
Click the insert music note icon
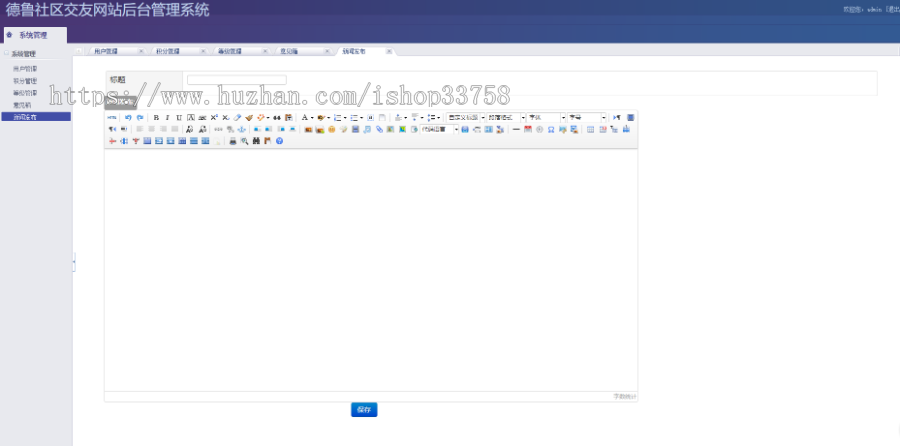point(367,129)
